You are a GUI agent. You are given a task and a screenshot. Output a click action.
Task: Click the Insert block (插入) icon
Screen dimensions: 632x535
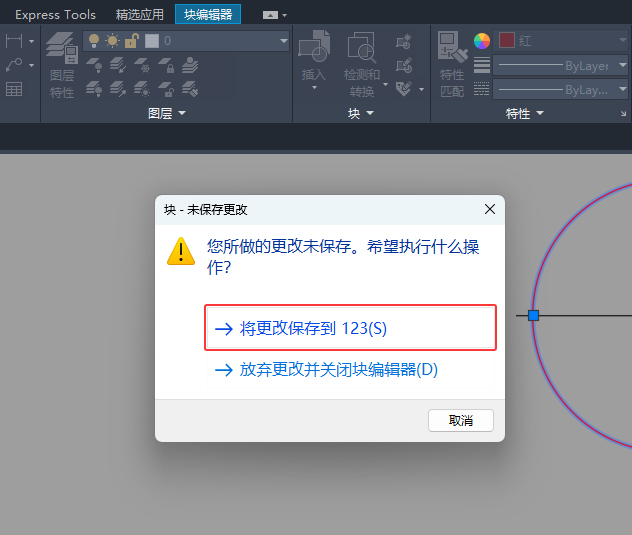(x=314, y=46)
